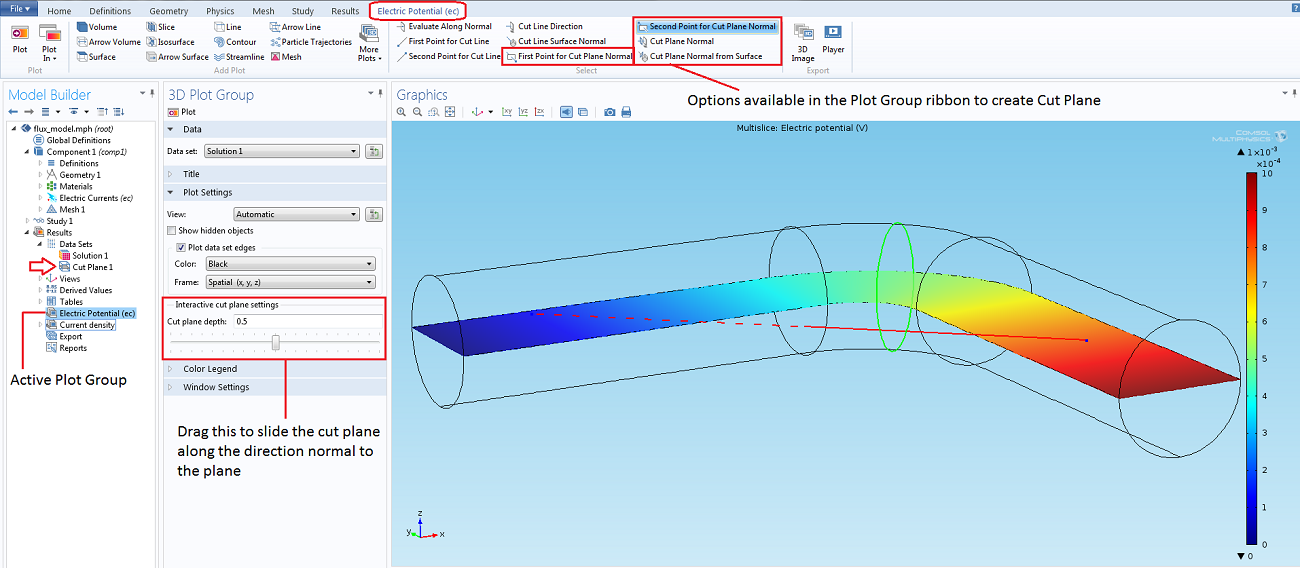1300x568 pixels.
Task: Select Solution 1 data set node
Action: tap(84, 256)
